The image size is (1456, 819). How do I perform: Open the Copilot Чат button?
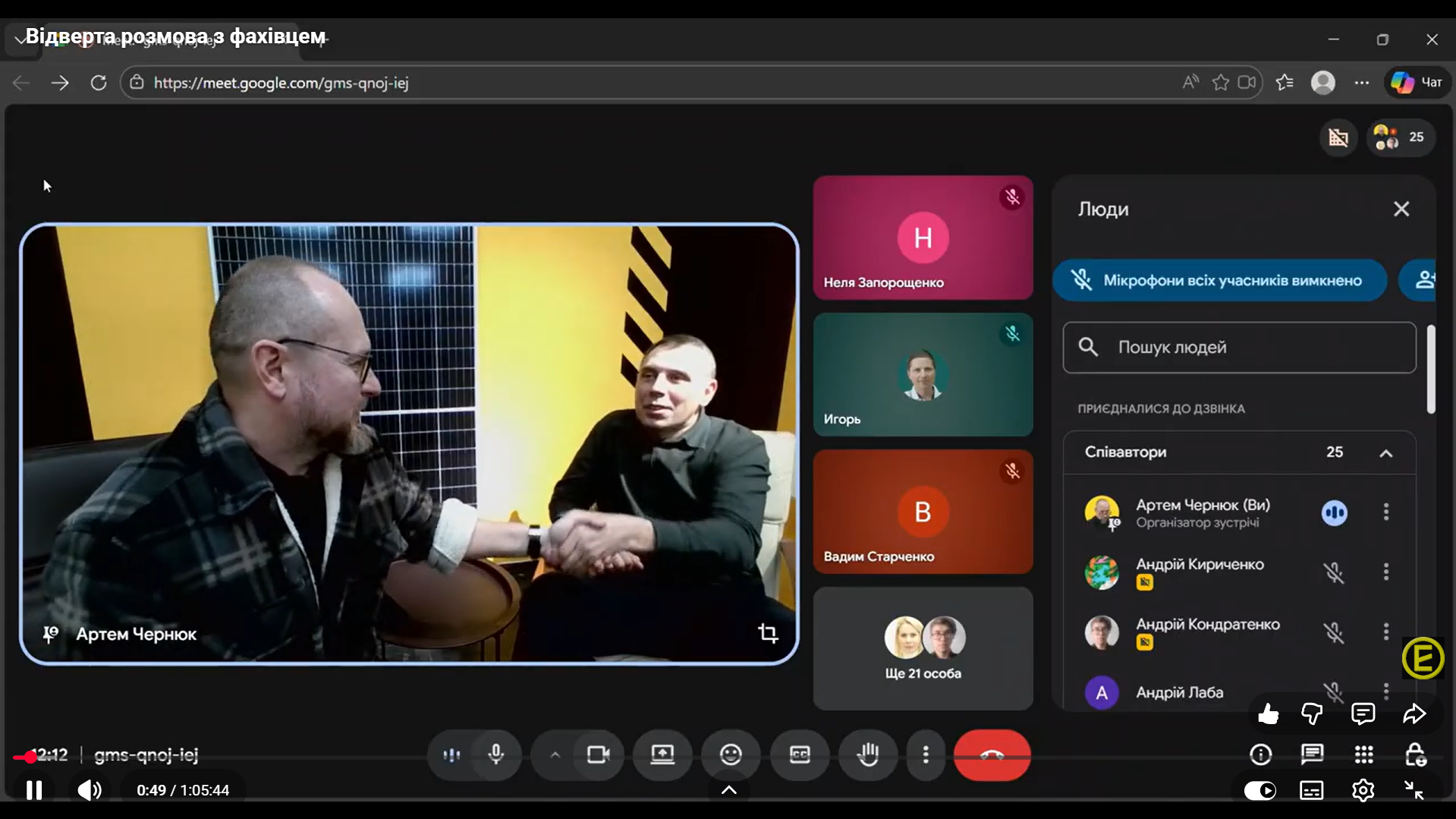click(x=1417, y=83)
